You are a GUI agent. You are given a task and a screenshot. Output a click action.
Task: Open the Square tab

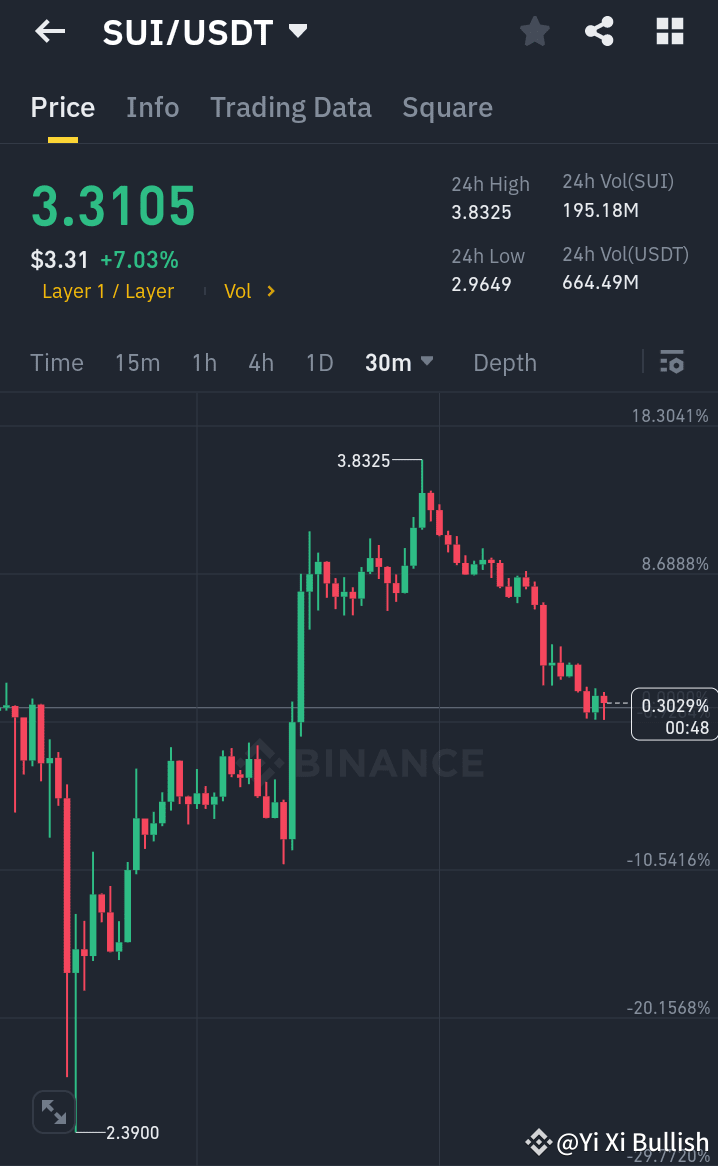(447, 107)
